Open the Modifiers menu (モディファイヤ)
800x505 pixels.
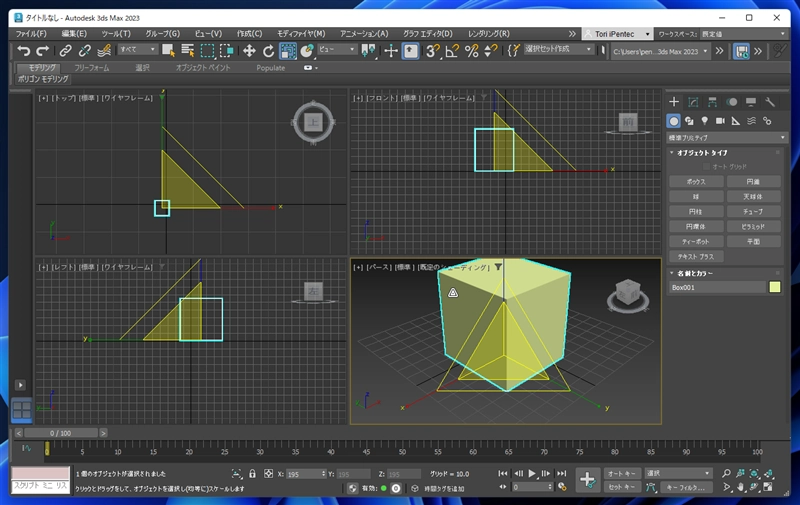pos(301,34)
